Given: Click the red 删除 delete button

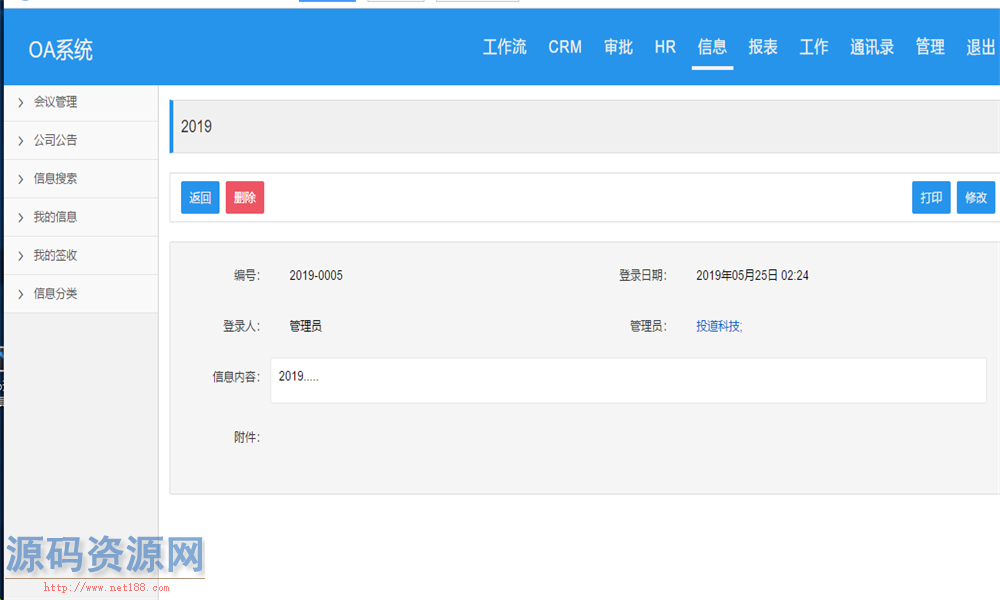Looking at the screenshot, I should [244, 197].
